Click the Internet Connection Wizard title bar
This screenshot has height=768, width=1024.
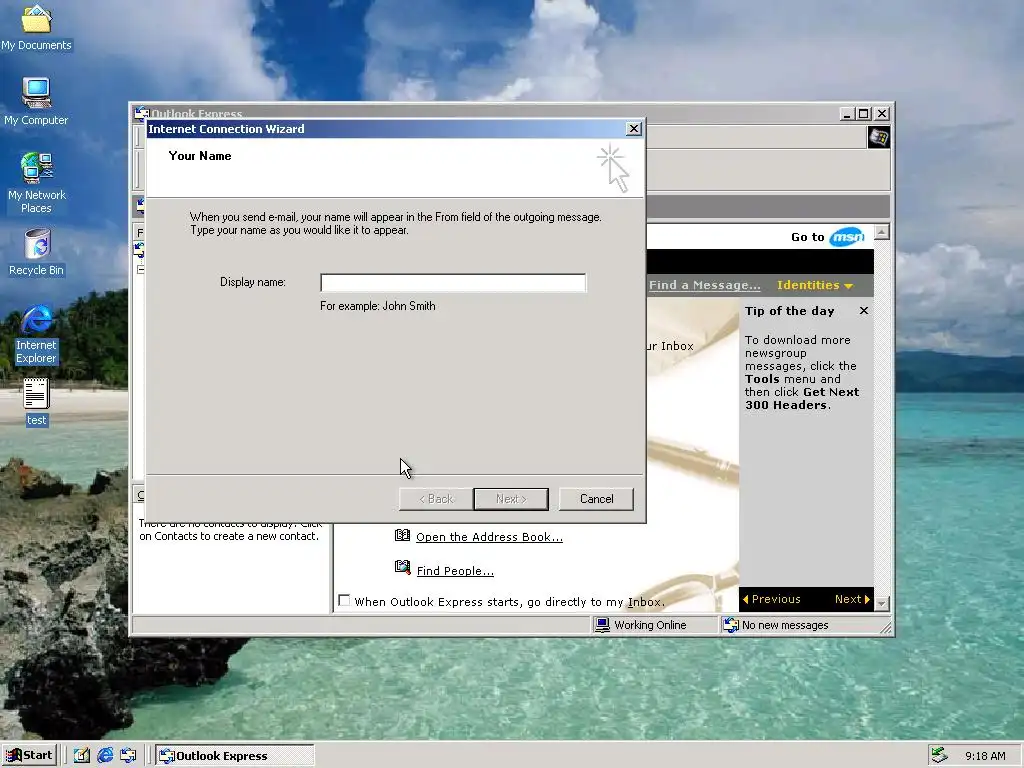[385, 129]
